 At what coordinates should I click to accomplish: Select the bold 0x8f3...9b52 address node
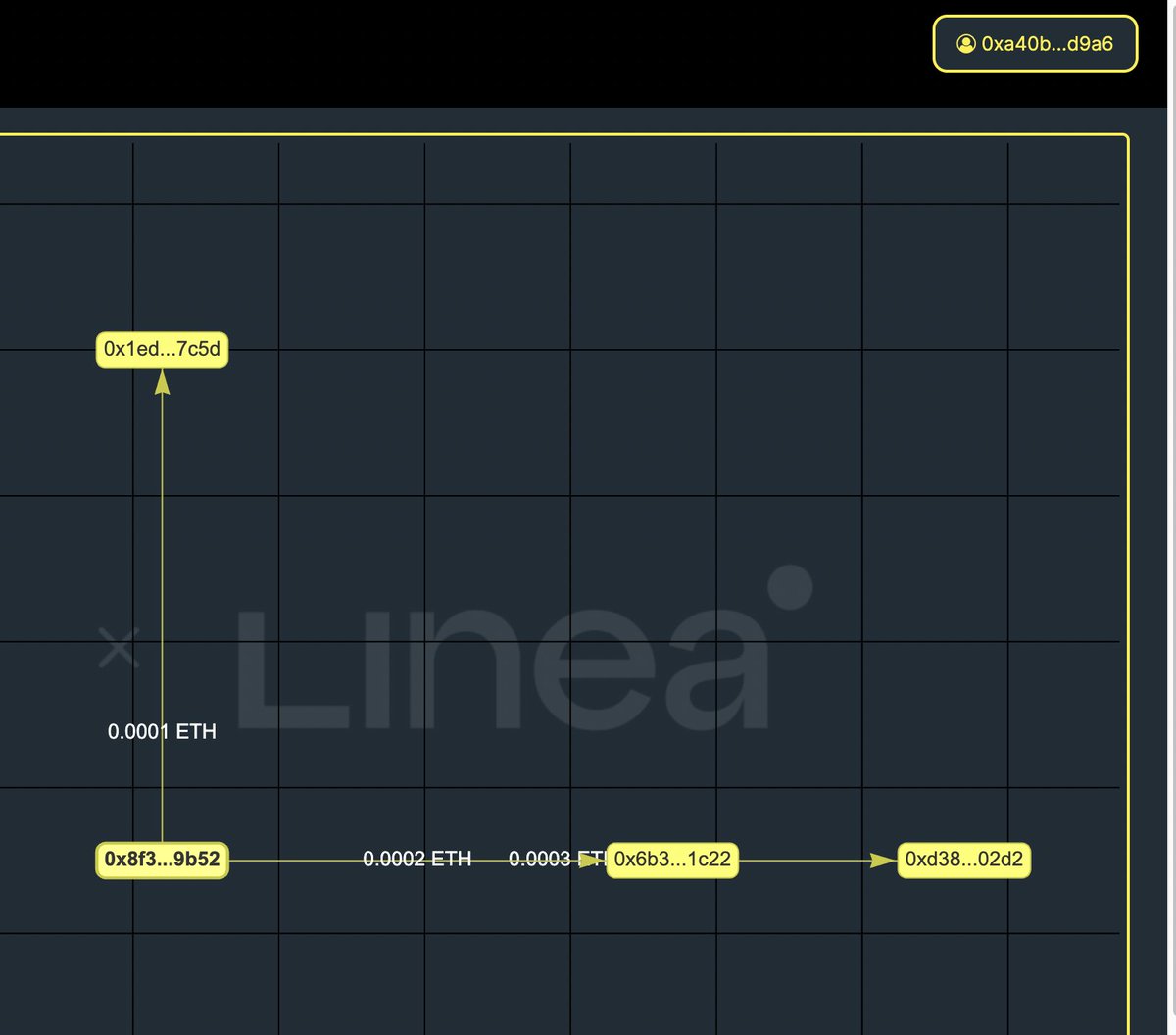coord(162,861)
